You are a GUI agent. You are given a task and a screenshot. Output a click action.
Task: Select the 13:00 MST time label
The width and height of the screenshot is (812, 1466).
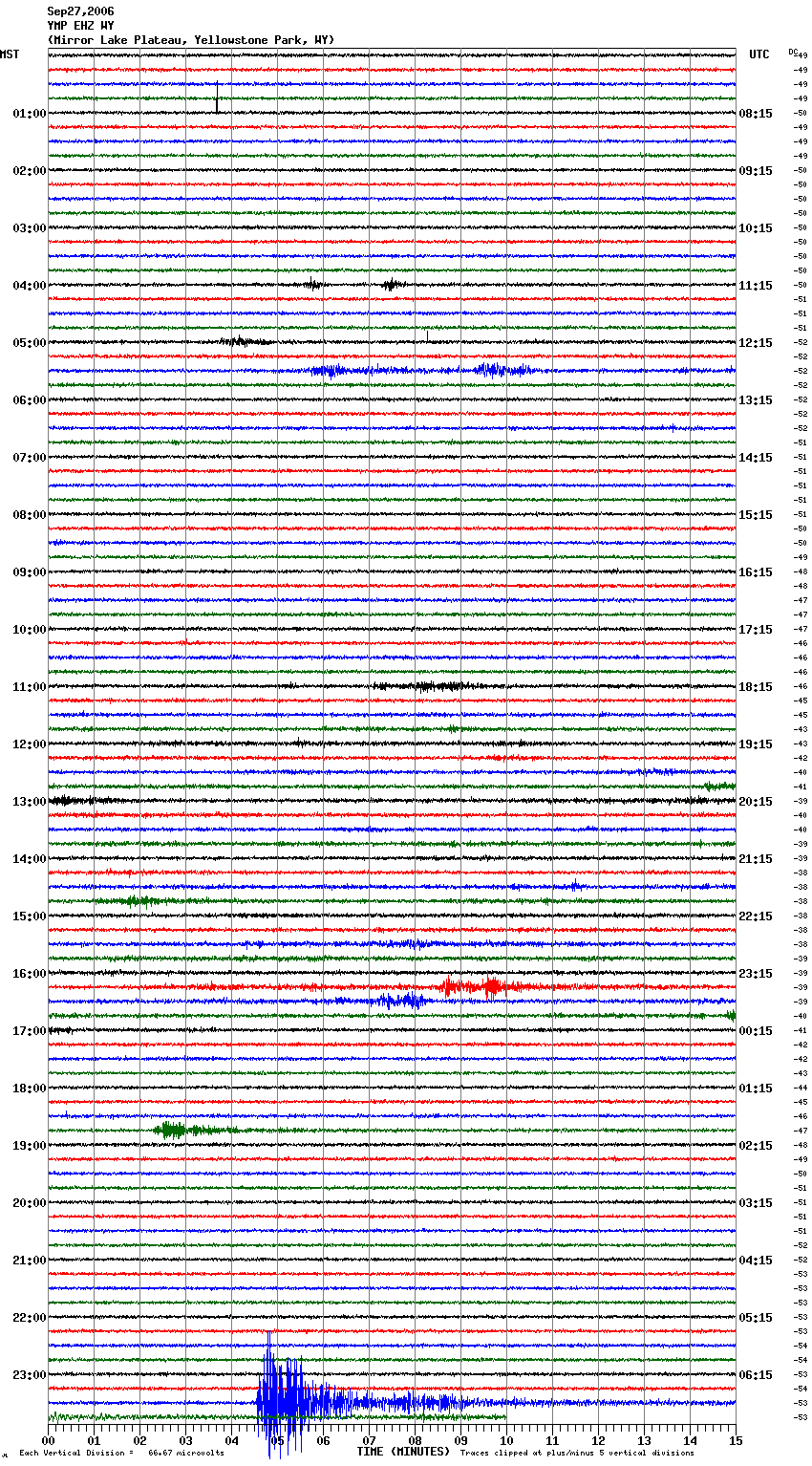click(30, 802)
